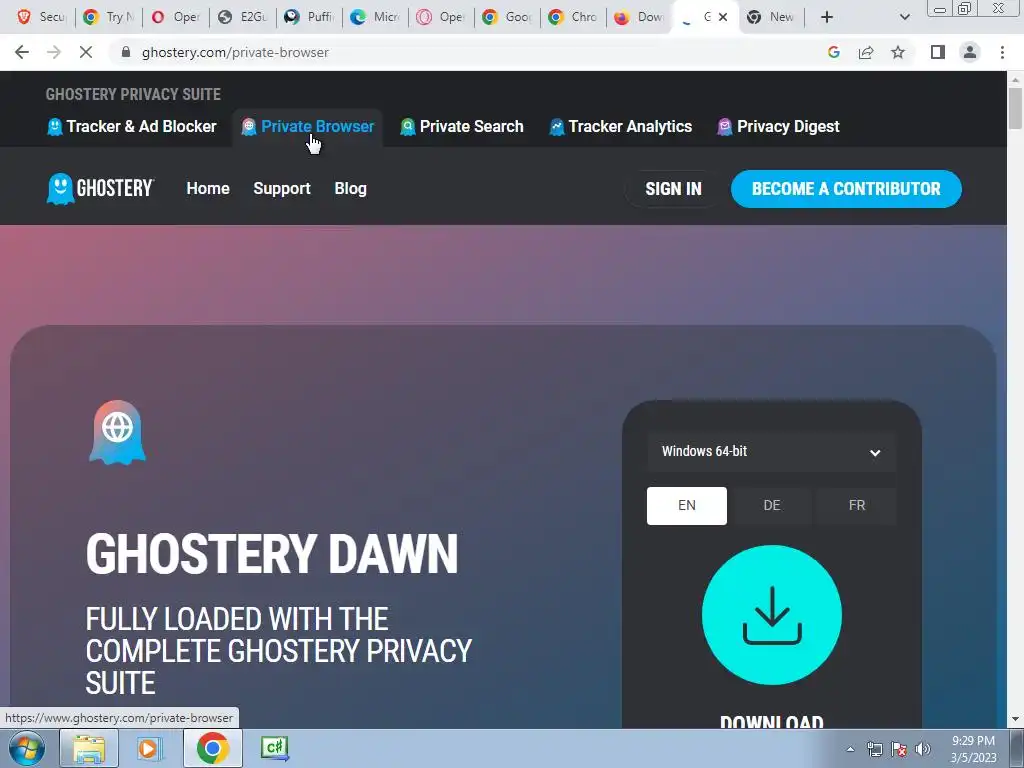This screenshot has width=1024, height=768.
Task: Open the Windows Start orb
Action: [x=26, y=748]
